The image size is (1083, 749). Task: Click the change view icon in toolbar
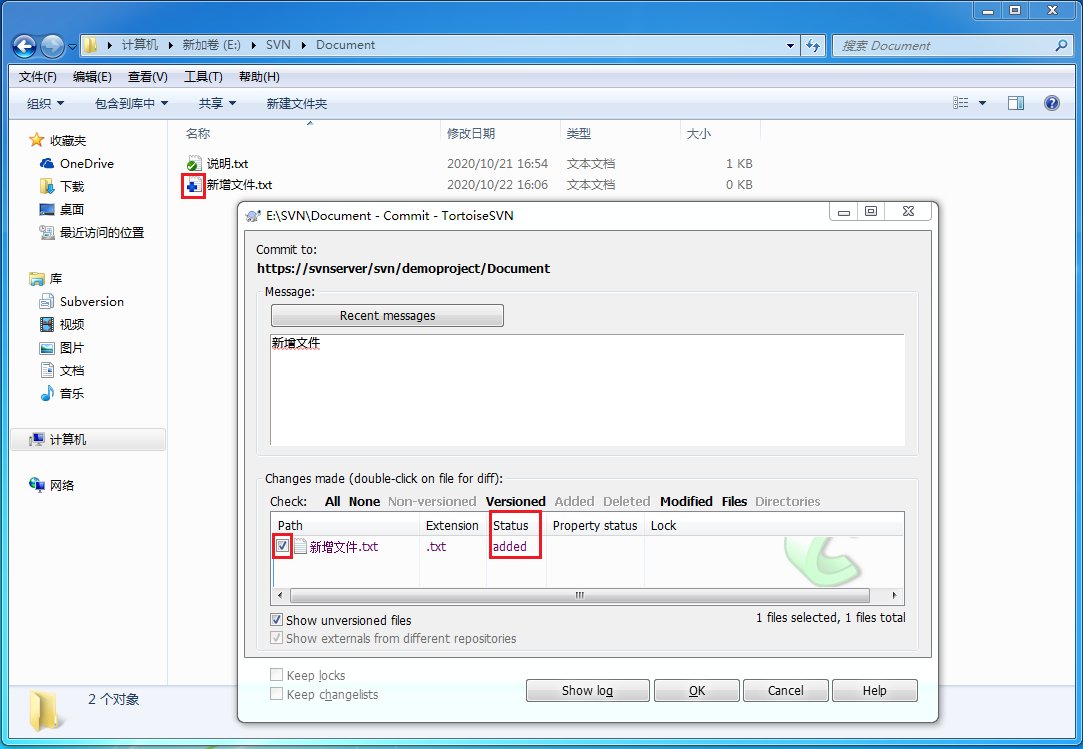(x=960, y=103)
